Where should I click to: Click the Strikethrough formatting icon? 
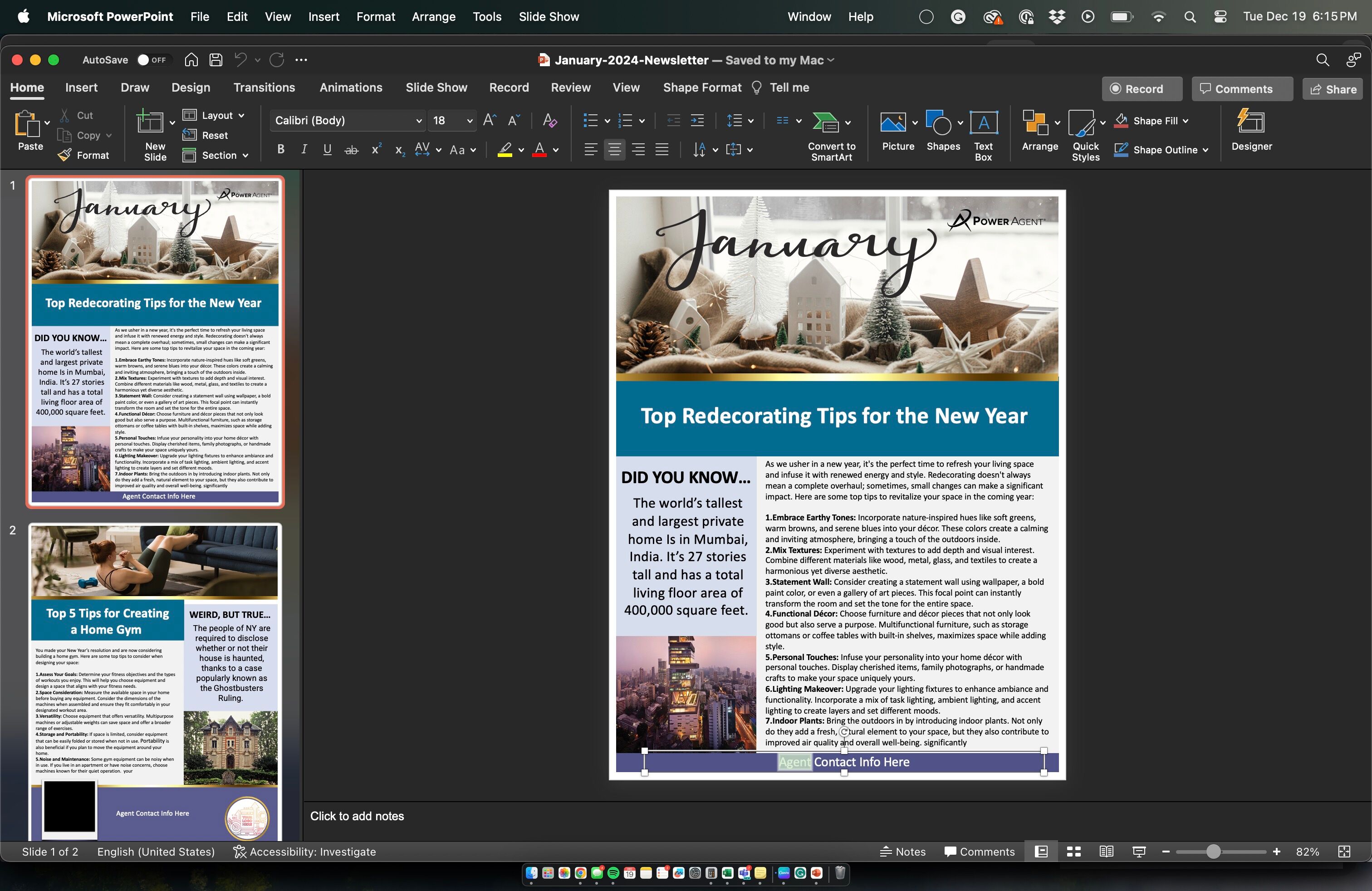coord(351,150)
